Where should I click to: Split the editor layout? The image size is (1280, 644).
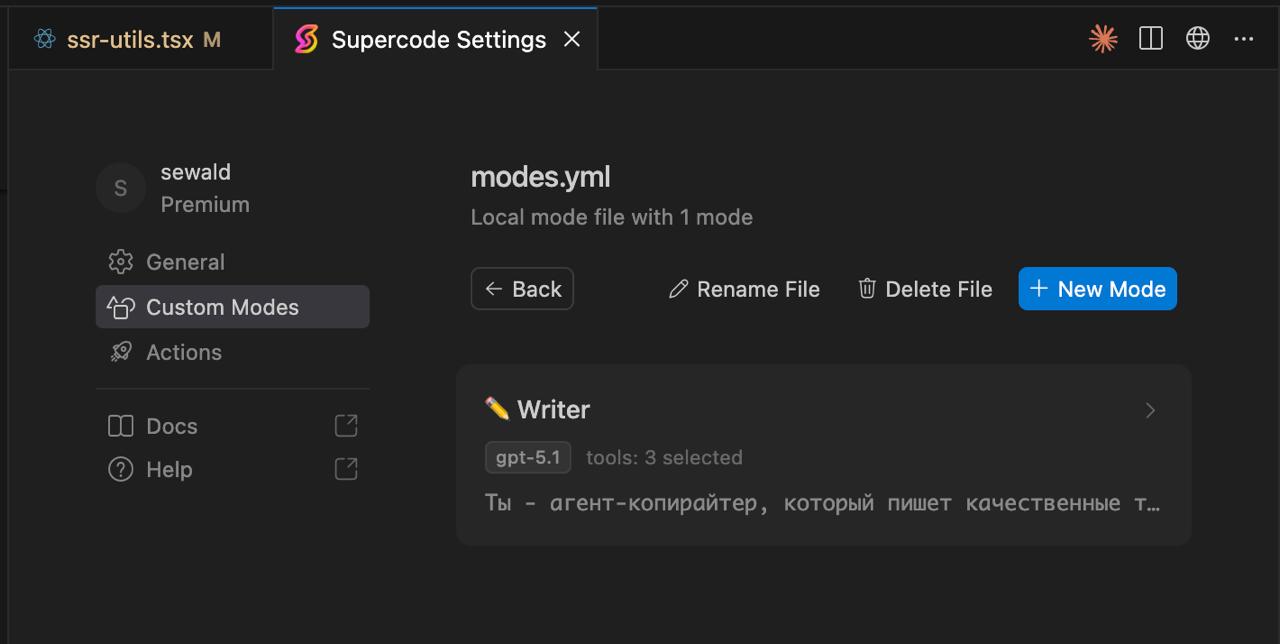point(1151,39)
